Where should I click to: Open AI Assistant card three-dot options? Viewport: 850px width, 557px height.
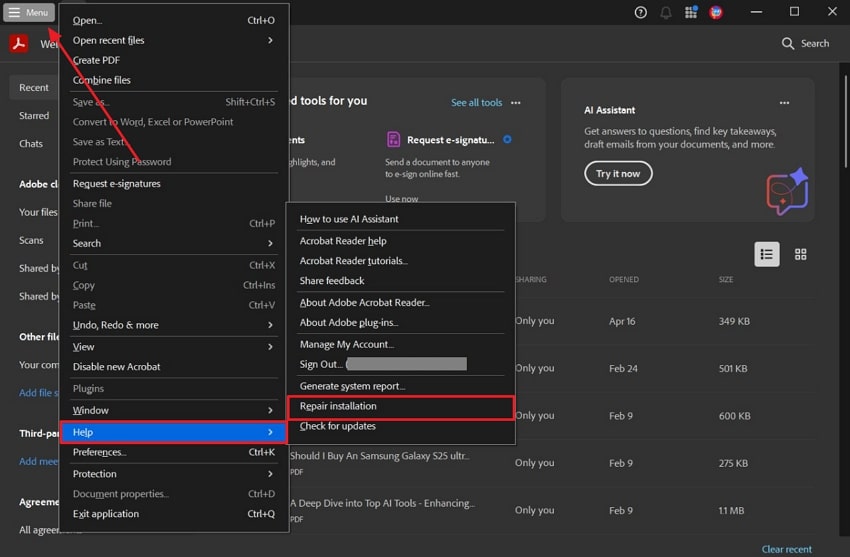click(784, 102)
